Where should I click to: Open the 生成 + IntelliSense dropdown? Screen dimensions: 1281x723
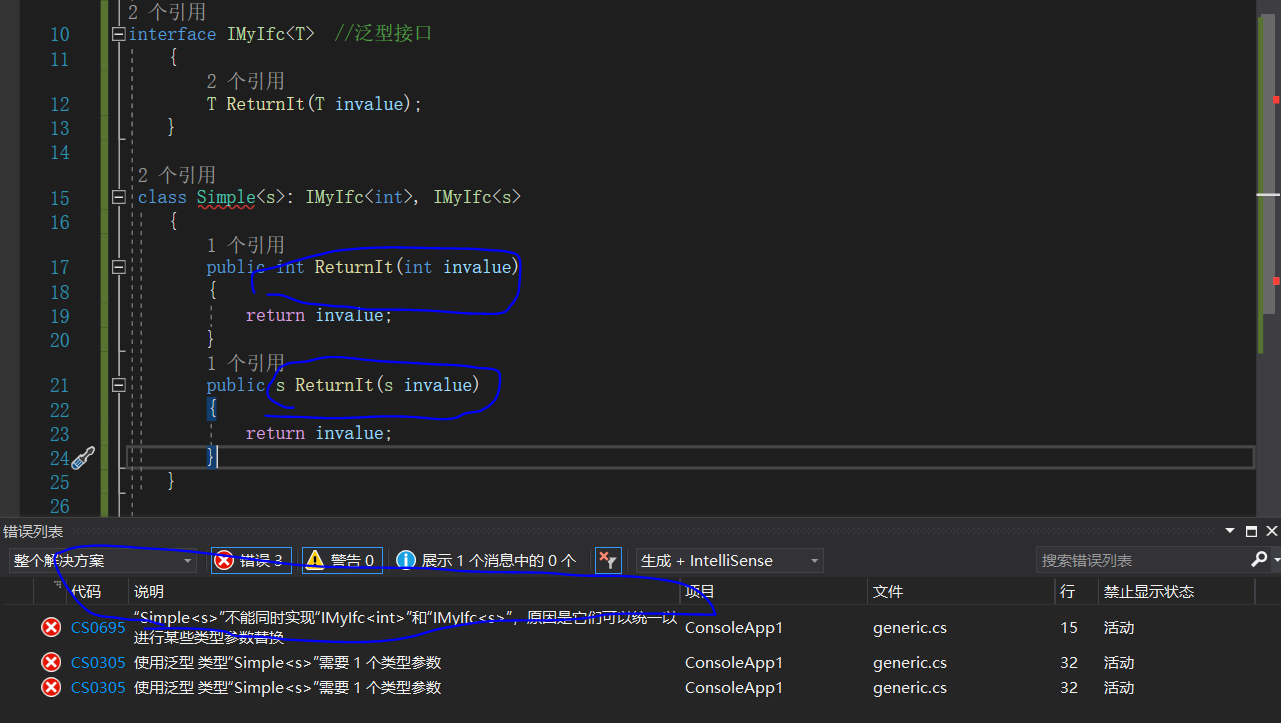click(730, 561)
